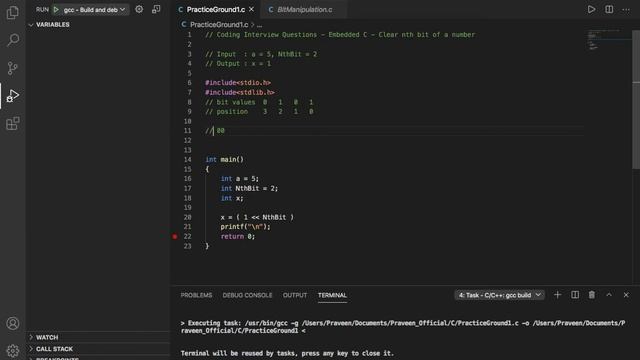640x360 pixels.
Task: Run the file using editor play button
Action: 591,9
